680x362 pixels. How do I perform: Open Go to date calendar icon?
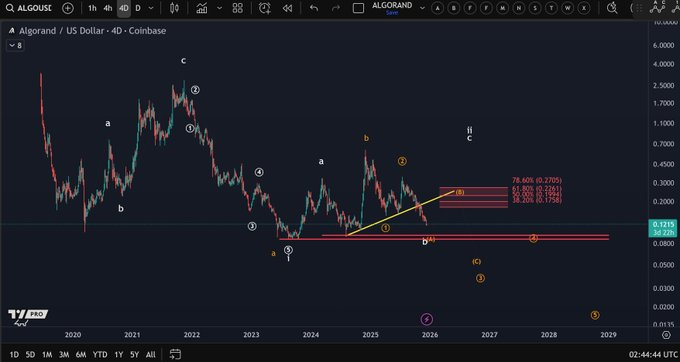pyautogui.click(x=175, y=354)
